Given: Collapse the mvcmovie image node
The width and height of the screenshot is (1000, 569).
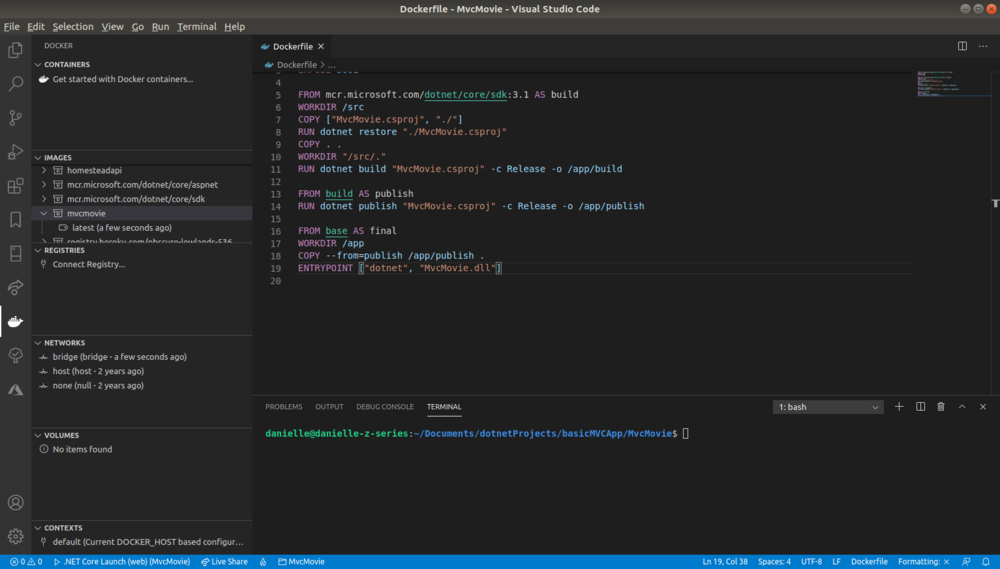Looking at the screenshot, I should point(44,213).
